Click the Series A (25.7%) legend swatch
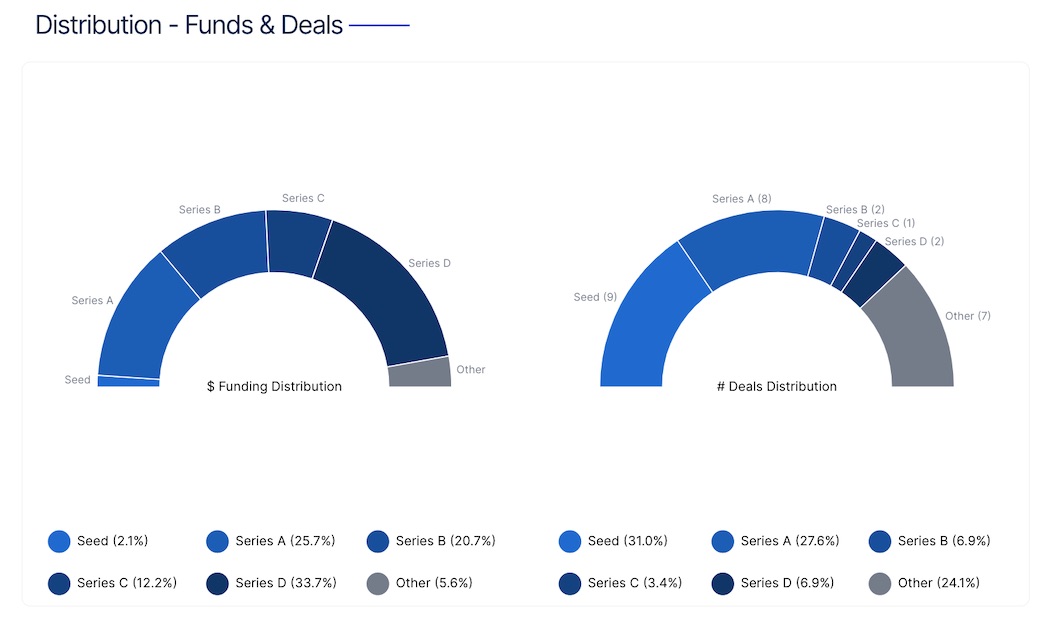Image resolution: width=1050 pixels, height=626 pixels. 218,542
